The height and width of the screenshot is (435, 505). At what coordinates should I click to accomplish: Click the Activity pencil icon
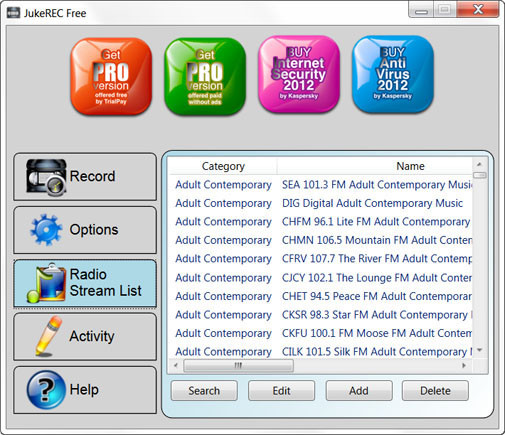[49, 336]
